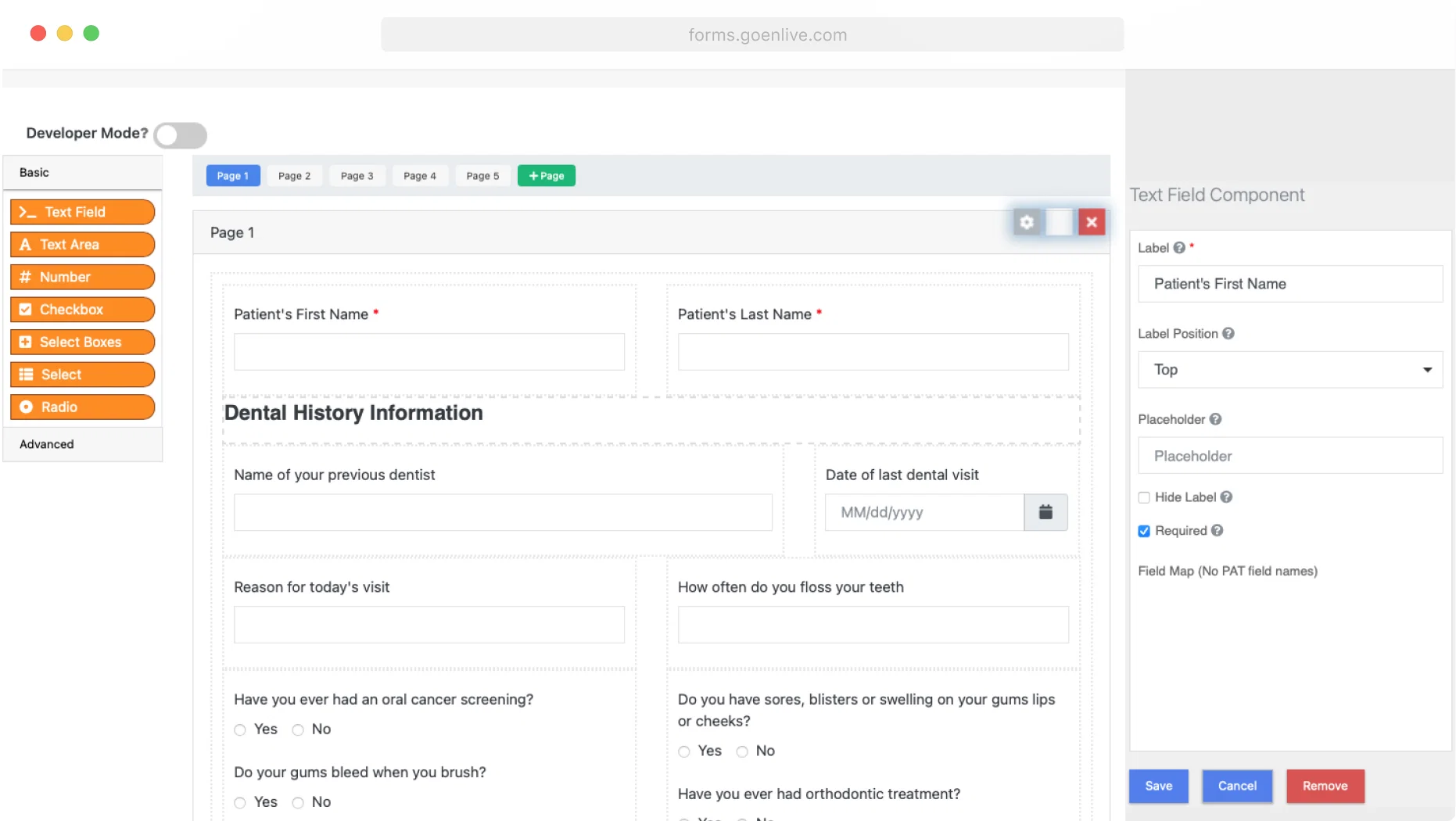
Task: Click the Required help icon
Action: [1217, 531]
